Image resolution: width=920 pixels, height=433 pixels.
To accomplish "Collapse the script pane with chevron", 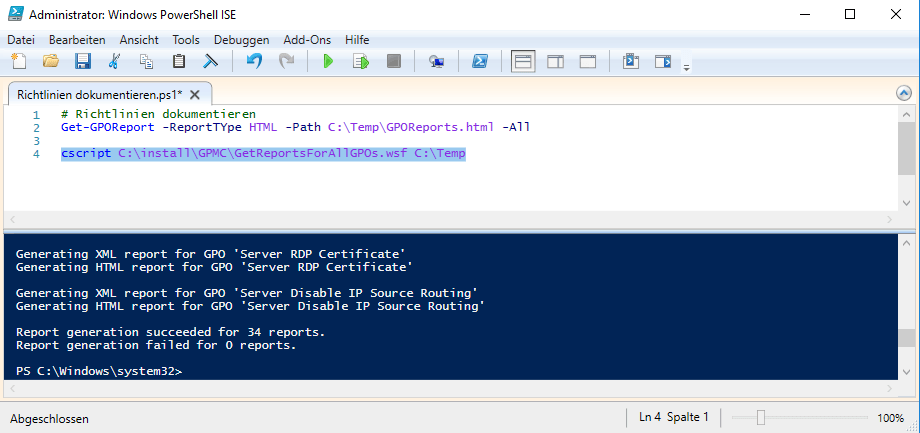I will (x=903, y=93).
